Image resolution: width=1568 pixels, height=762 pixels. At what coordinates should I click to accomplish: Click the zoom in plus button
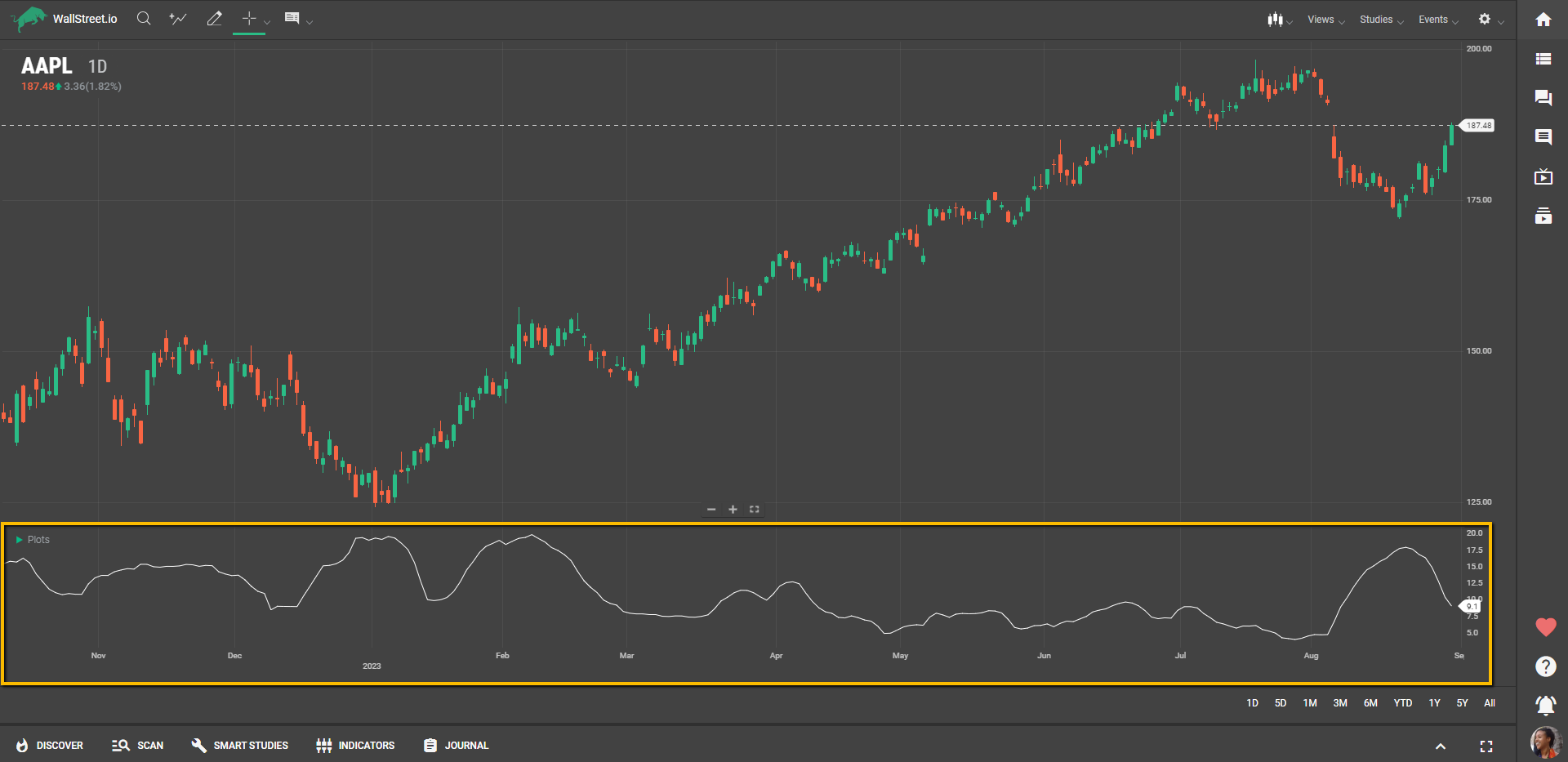coord(733,510)
